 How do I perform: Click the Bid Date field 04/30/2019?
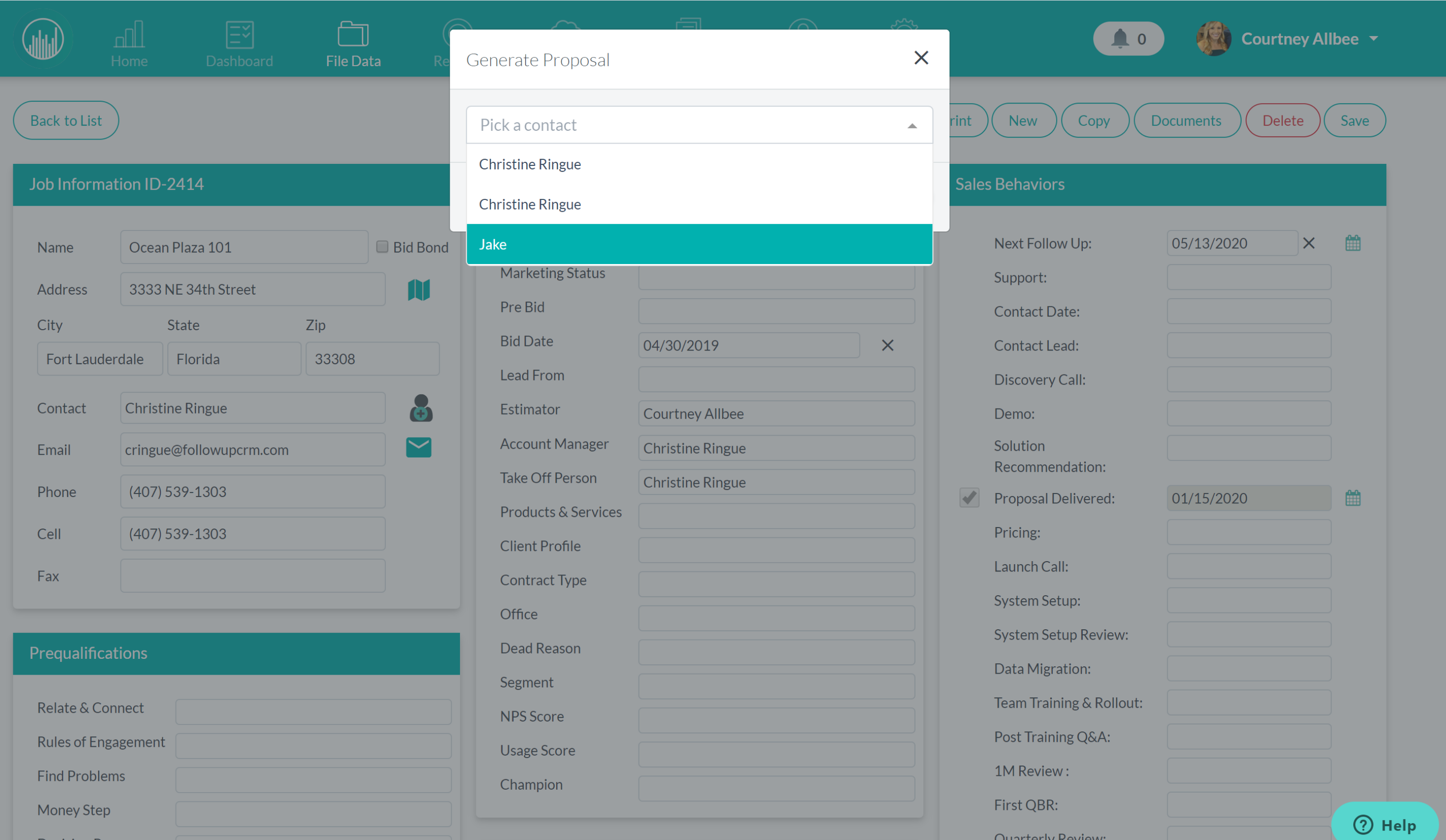[x=749, y=345]
